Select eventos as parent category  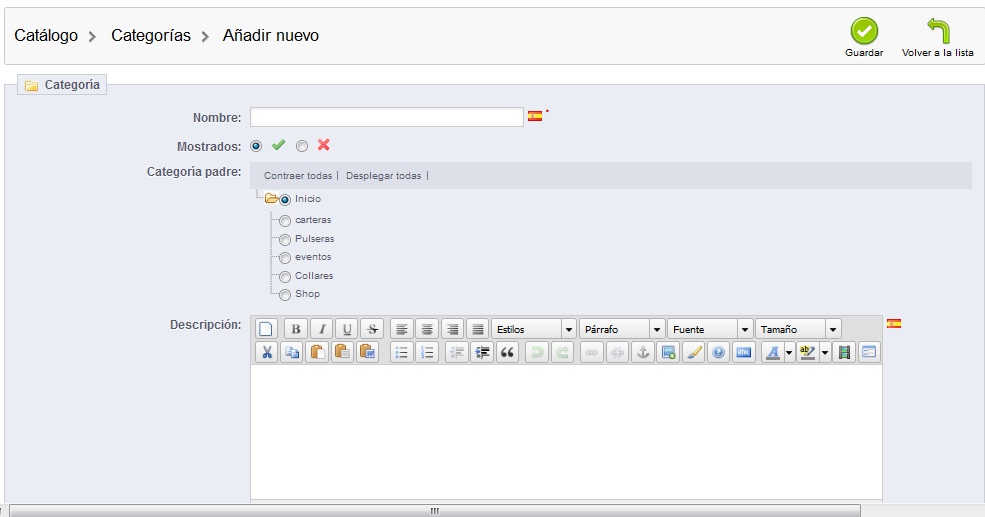[285, 258]
